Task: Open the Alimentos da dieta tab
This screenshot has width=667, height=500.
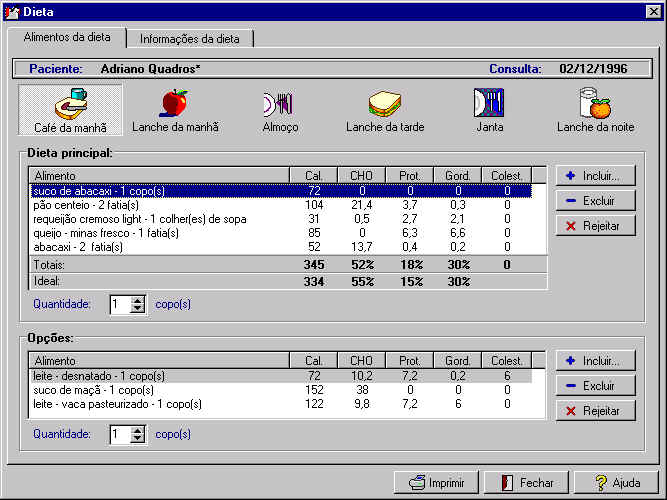Action: 68,37
